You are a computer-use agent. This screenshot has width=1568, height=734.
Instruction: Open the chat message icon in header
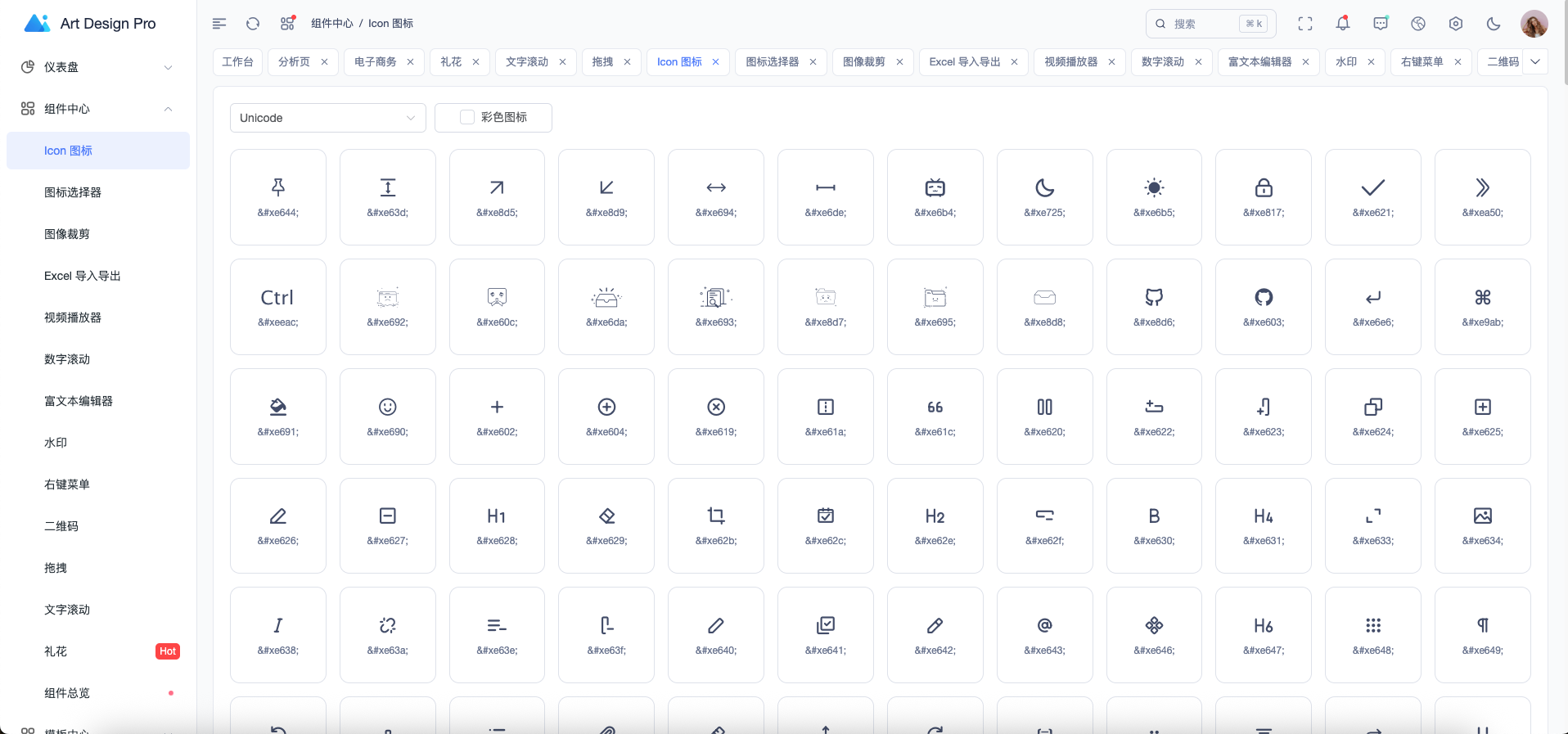[x=1381, y=24]
